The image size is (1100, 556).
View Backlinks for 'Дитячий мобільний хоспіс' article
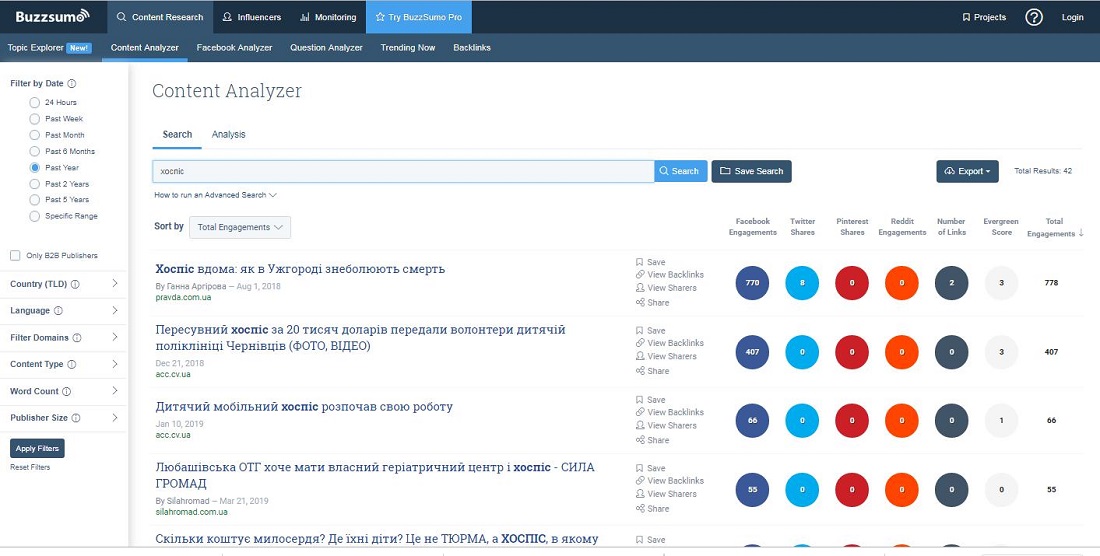click(x=669, y=412)
